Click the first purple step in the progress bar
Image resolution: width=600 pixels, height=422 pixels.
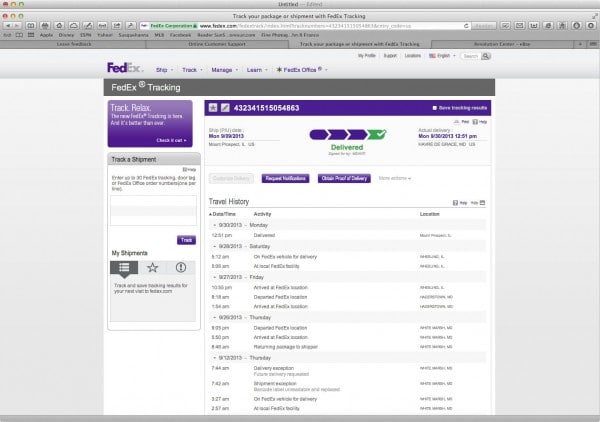tap(319, 135)
